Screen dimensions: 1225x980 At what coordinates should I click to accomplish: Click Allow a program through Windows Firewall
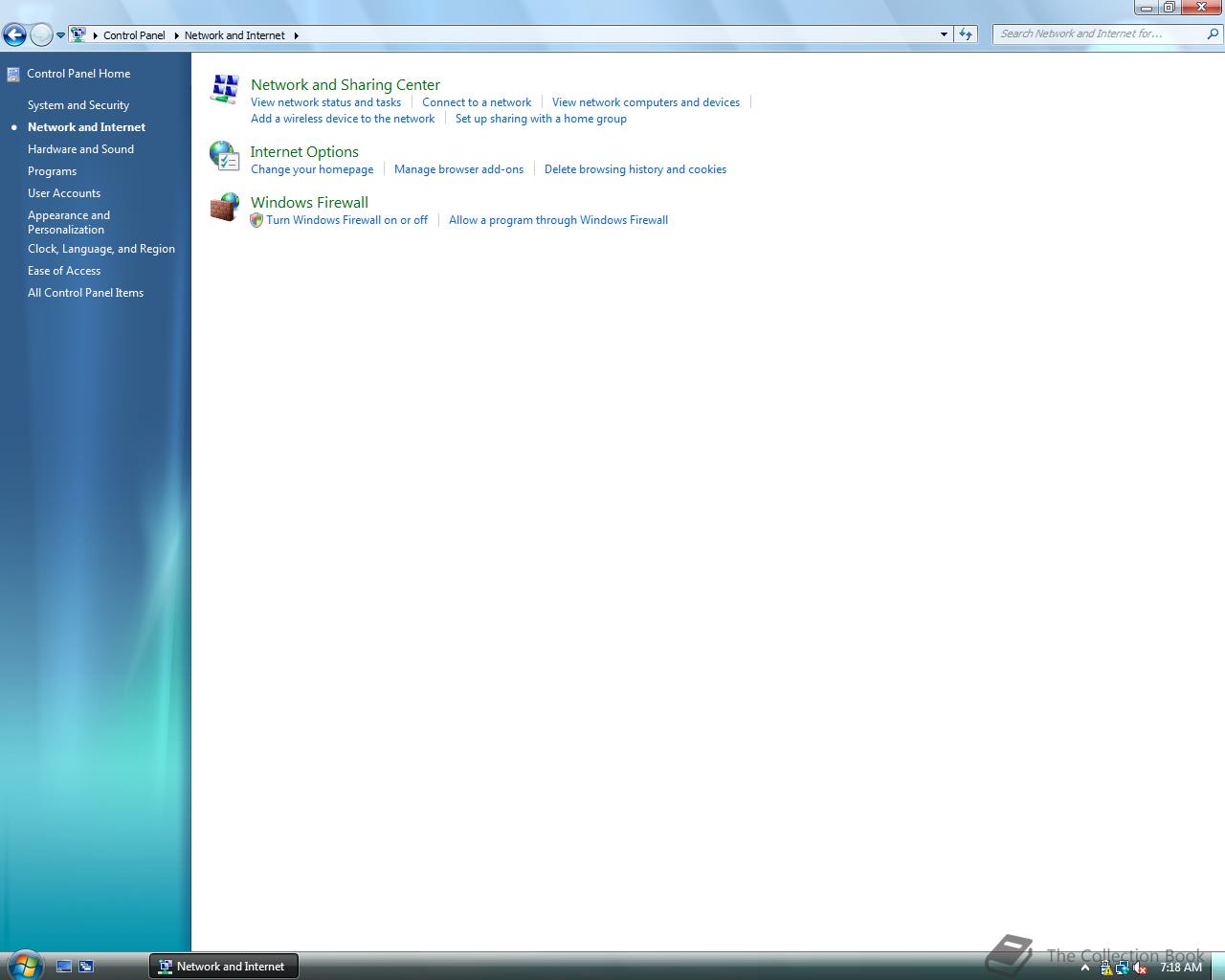pyautogui.click(x=559, y=220)
